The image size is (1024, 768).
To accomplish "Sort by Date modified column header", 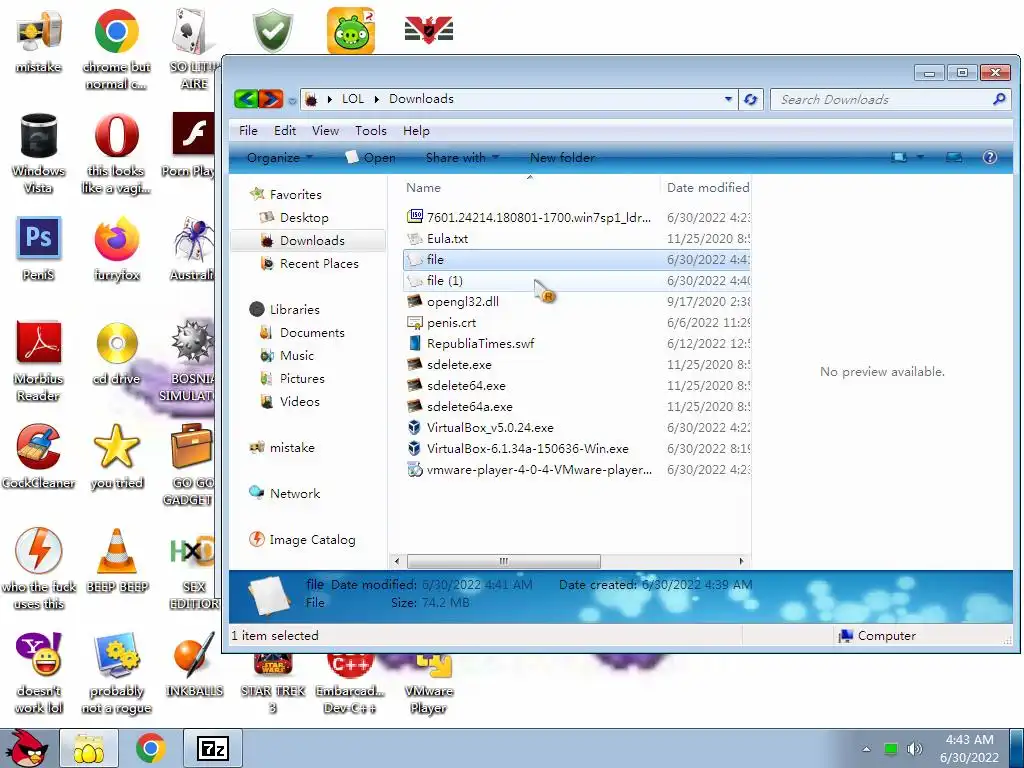I will (x=708, y=187).
